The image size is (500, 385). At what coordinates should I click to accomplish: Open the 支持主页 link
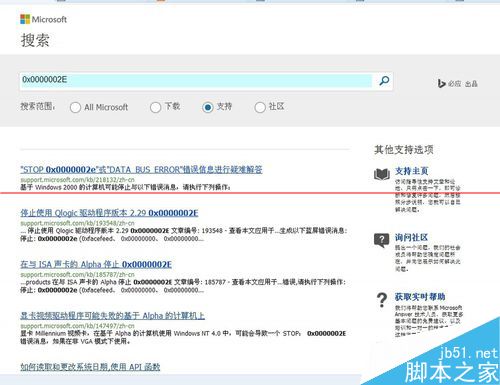coord(412,171)
